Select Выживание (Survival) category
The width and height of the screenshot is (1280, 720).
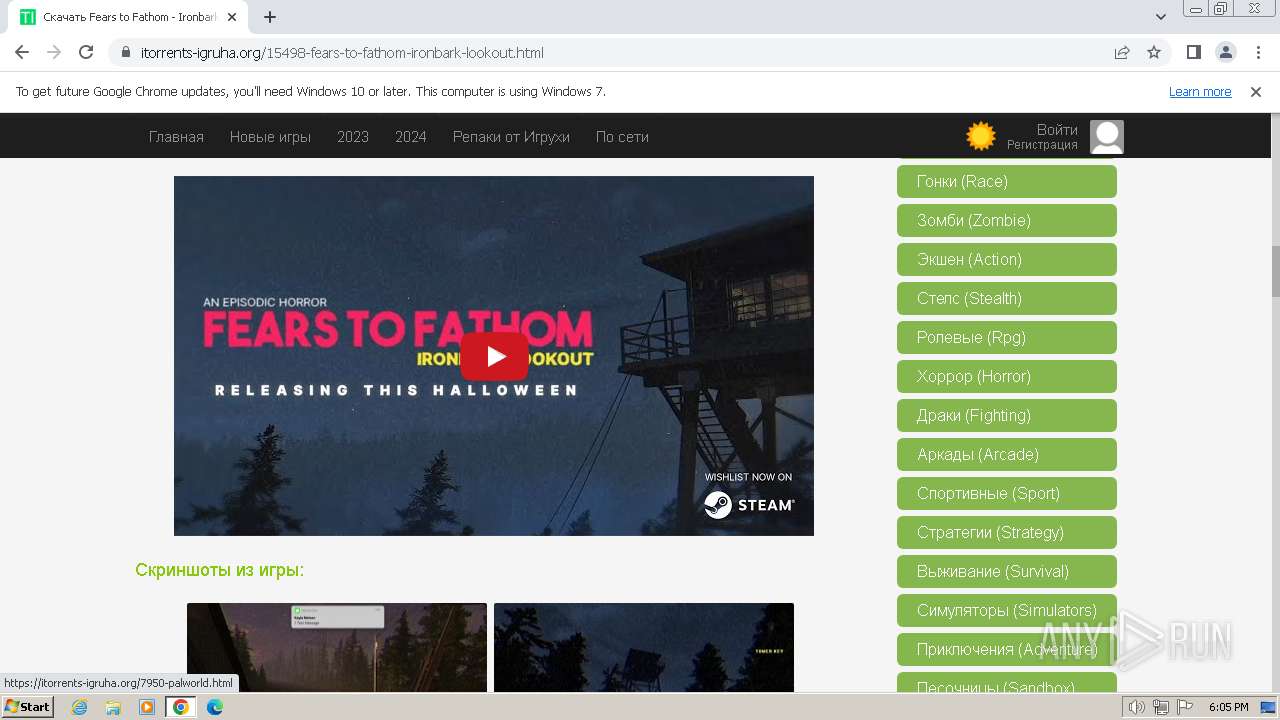point(1007,571)
